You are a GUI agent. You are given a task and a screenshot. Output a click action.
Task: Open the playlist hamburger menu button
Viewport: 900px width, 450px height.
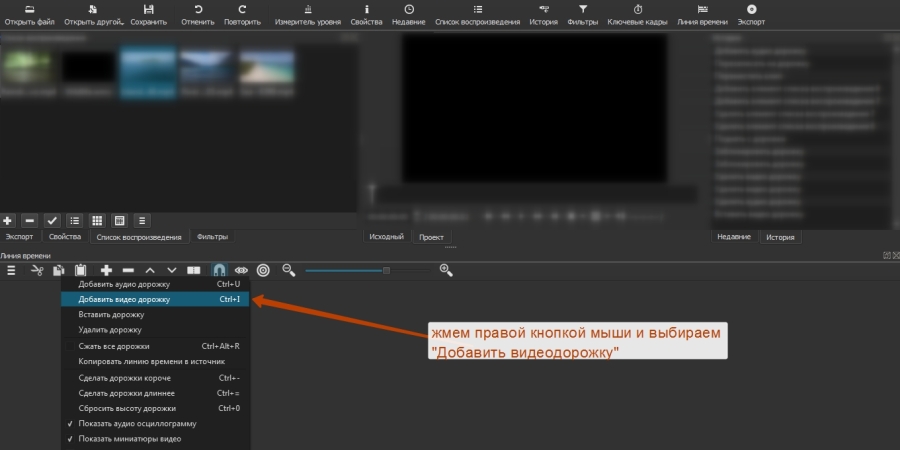[142, 220]
